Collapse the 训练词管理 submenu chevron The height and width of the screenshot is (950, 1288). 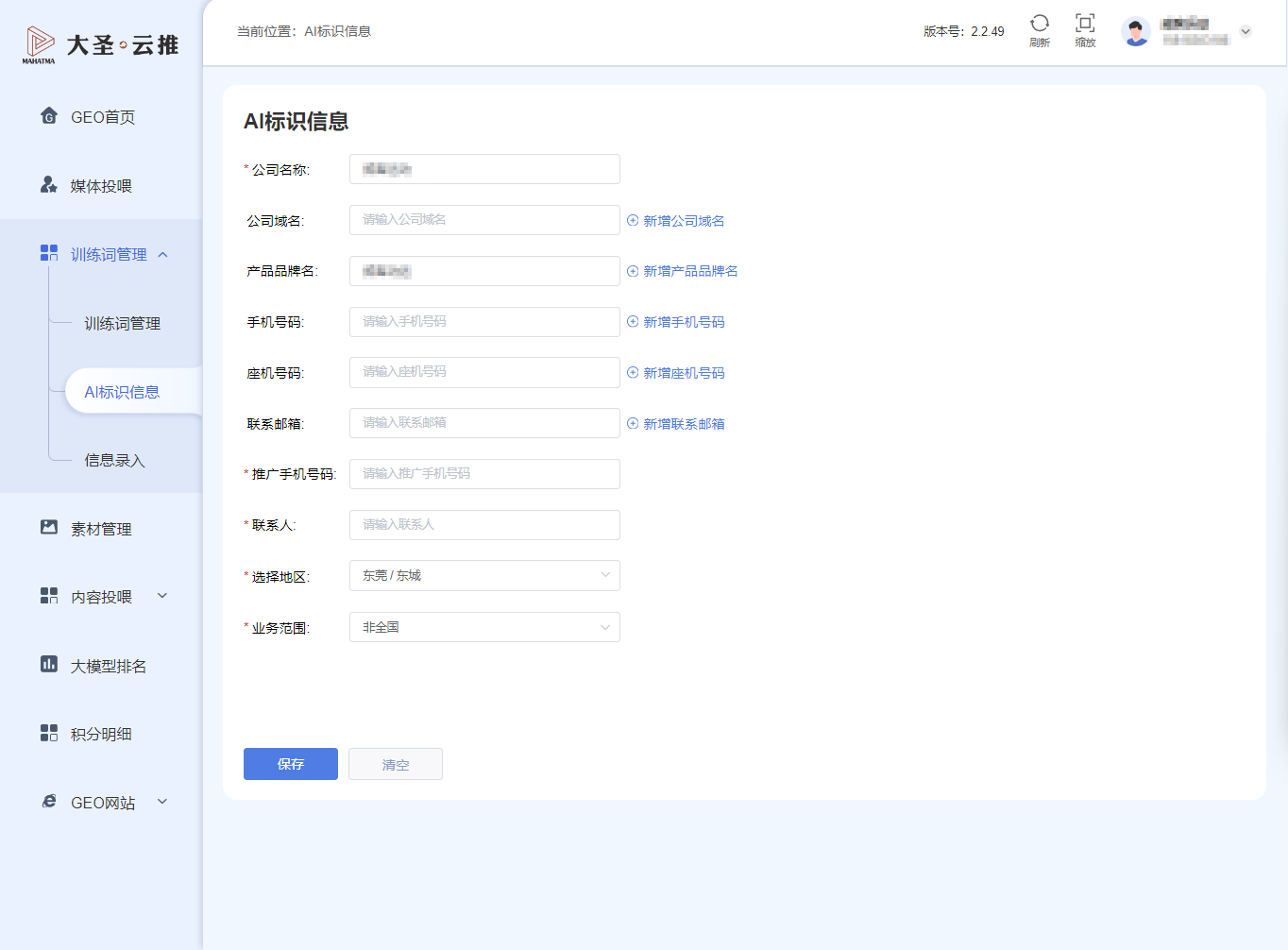162,254
